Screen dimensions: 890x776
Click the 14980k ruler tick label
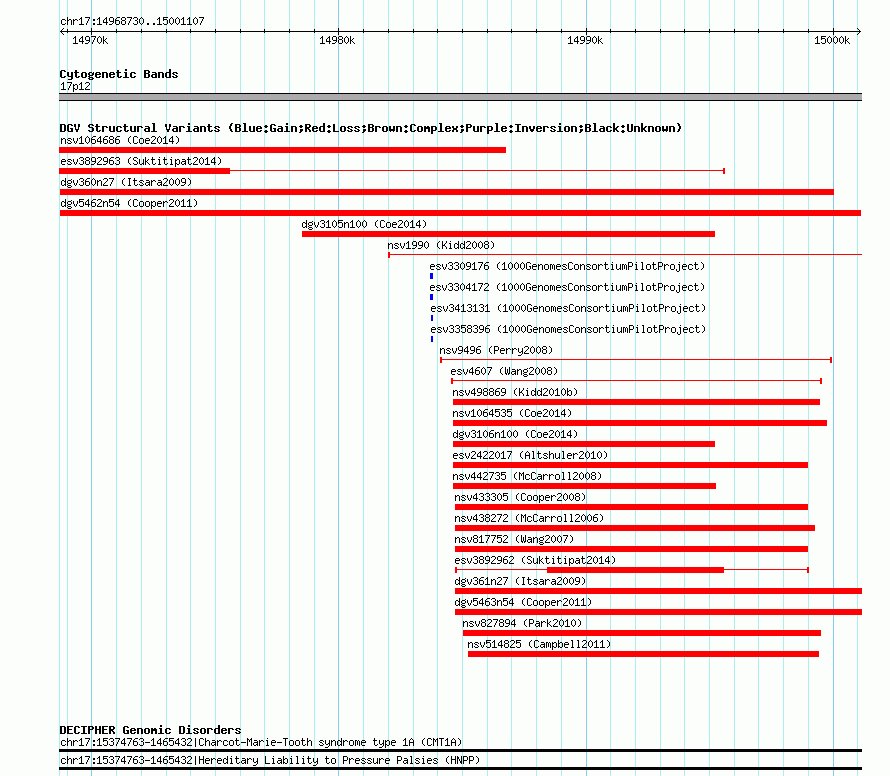point(337,41)
